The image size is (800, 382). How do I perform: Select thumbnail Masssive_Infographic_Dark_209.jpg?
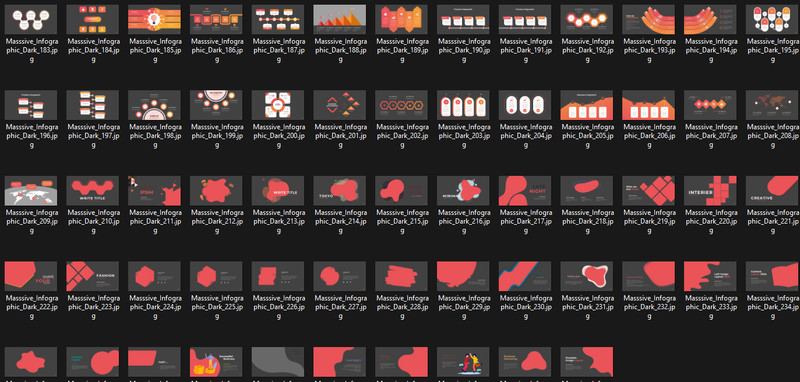31,191
